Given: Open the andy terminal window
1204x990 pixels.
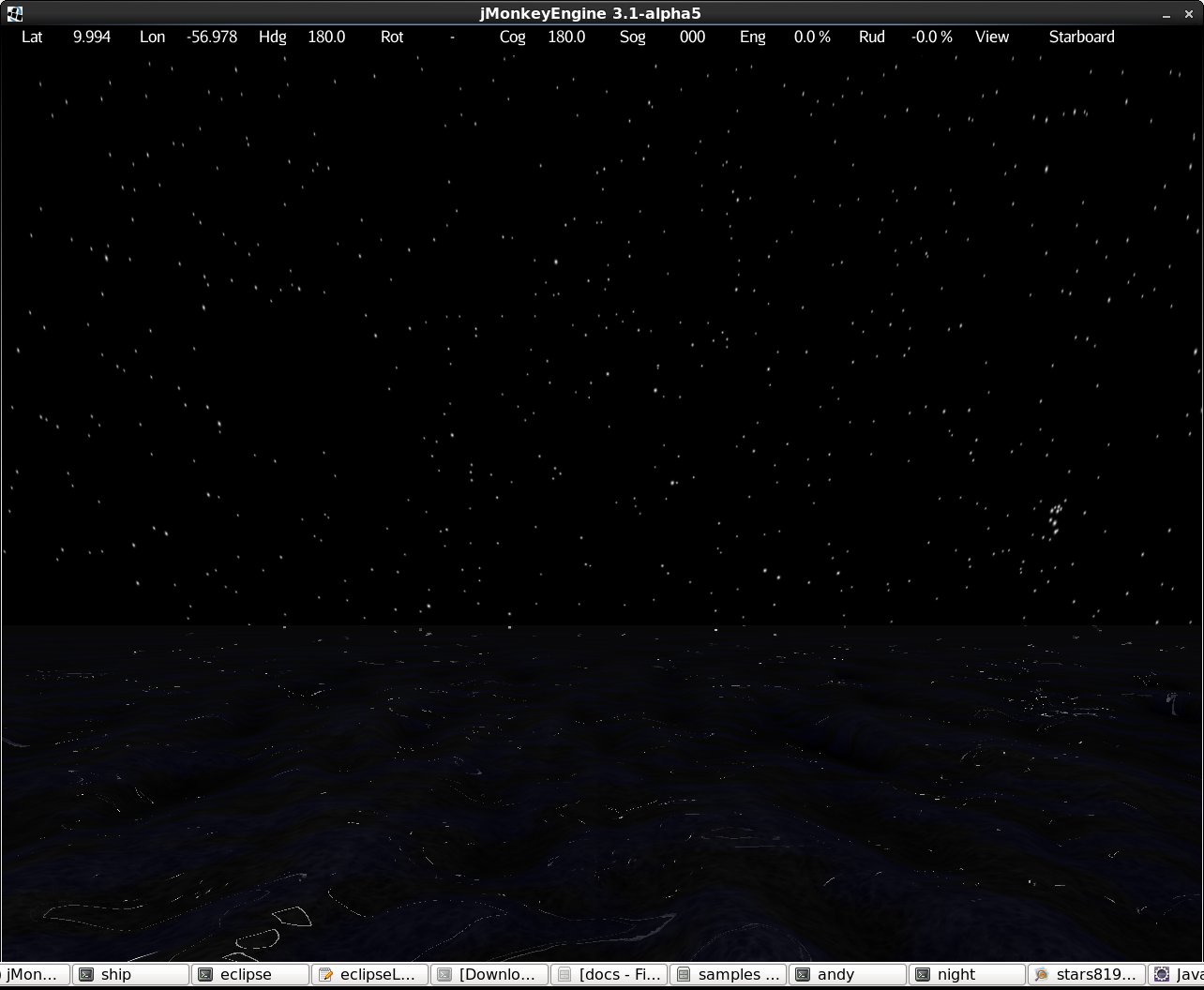Looking at the screenshot, I should coord(848,974).
